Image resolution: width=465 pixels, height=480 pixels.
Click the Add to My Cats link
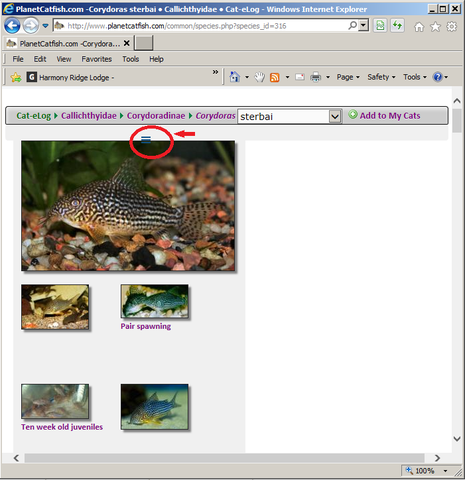(x=390, y=116)
